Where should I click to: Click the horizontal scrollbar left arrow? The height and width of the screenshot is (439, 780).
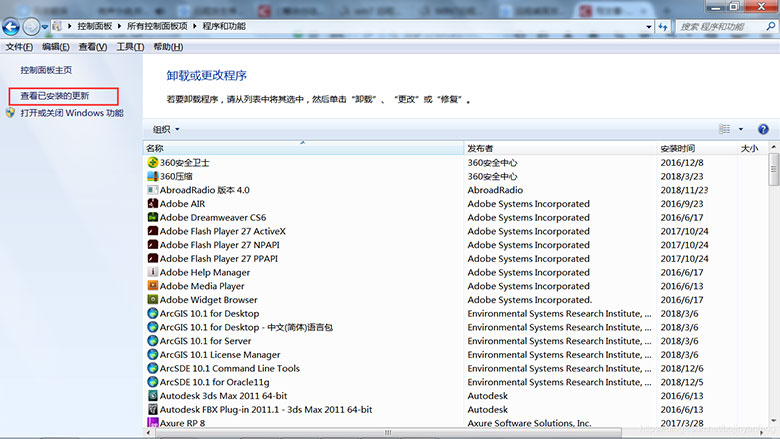pyautogui.click(x=148, y=433)
